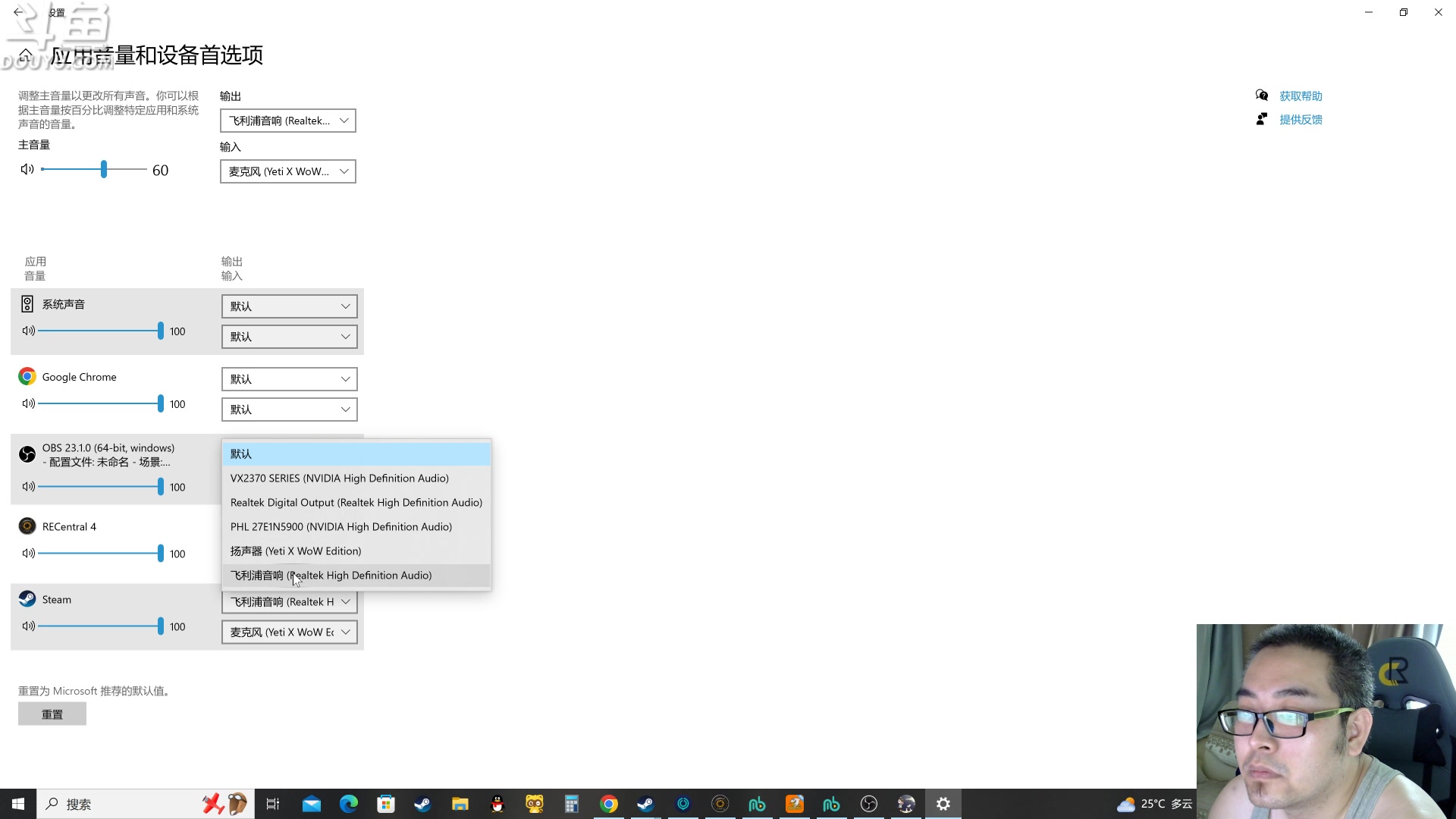The height and width of the screenshot is (819, 1456).
Task: Click the OBS volume slider
Action: click(x=101, y=486)
